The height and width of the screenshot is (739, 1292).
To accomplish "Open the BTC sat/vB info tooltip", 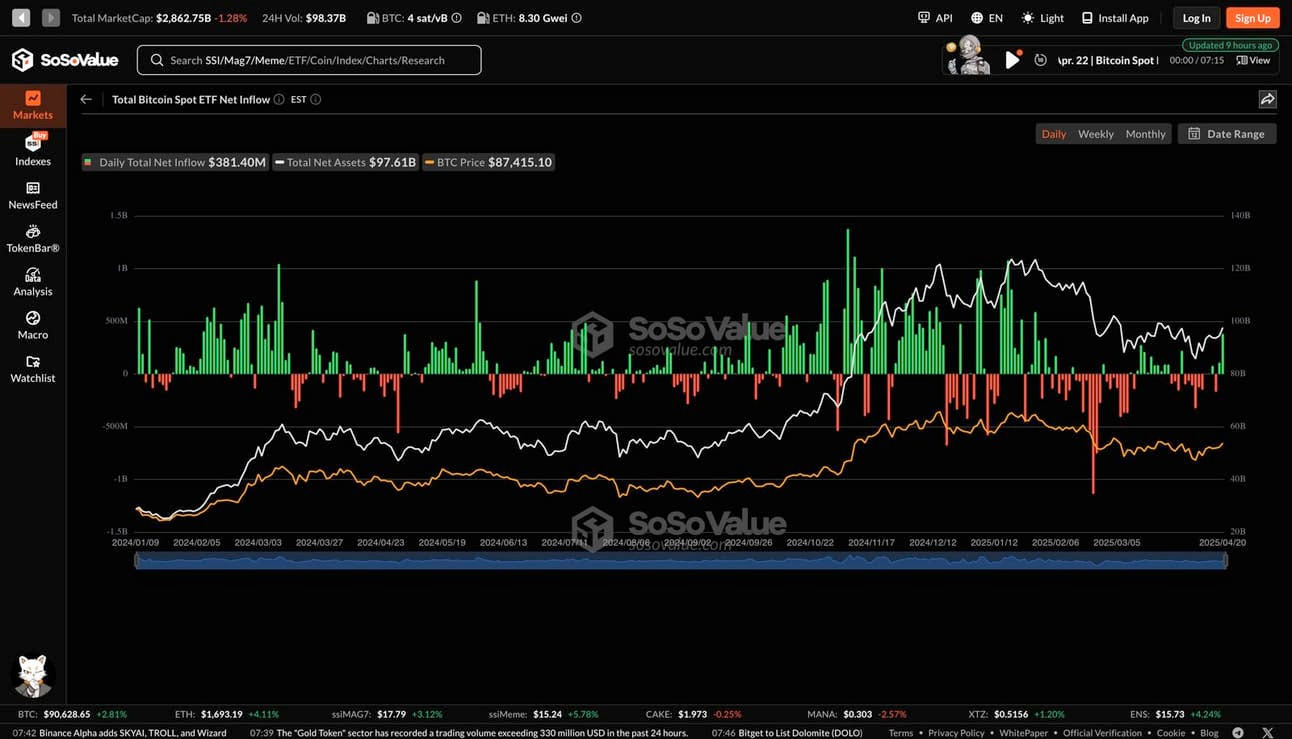I will [455, 17].
